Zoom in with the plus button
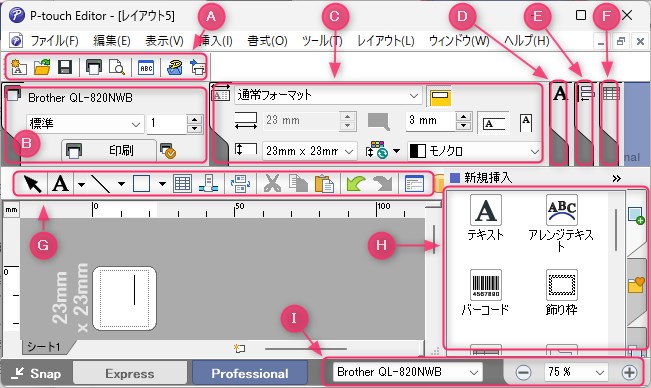651x388 pixels. [629, 372]
